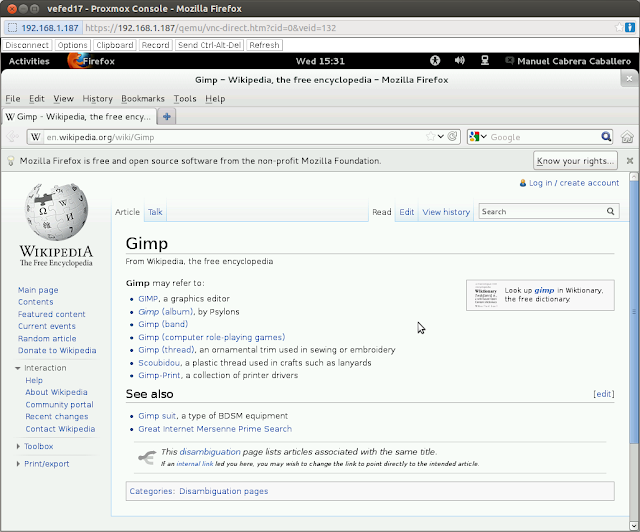Click the Wikipedia search magnifier icon
Screen dimensions: 640x532
pos(611,211)
